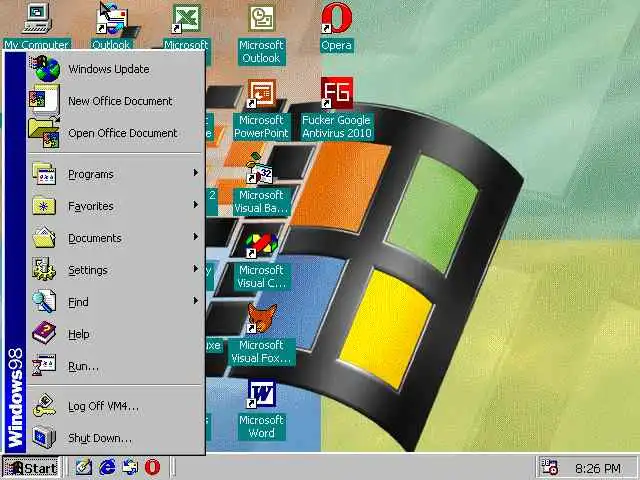Viewport: 640px width, 480px height.
Task: Choose Open Office Document menu entry
Action: coord(116,133)
